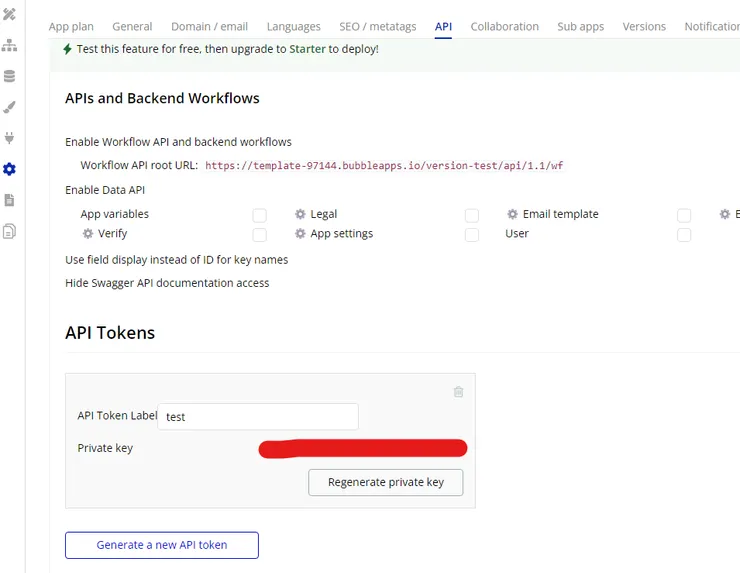This screenshot has height=573, width=740.
Task: Click the gear icon beside Verify
Action: [x=88, y=233]
